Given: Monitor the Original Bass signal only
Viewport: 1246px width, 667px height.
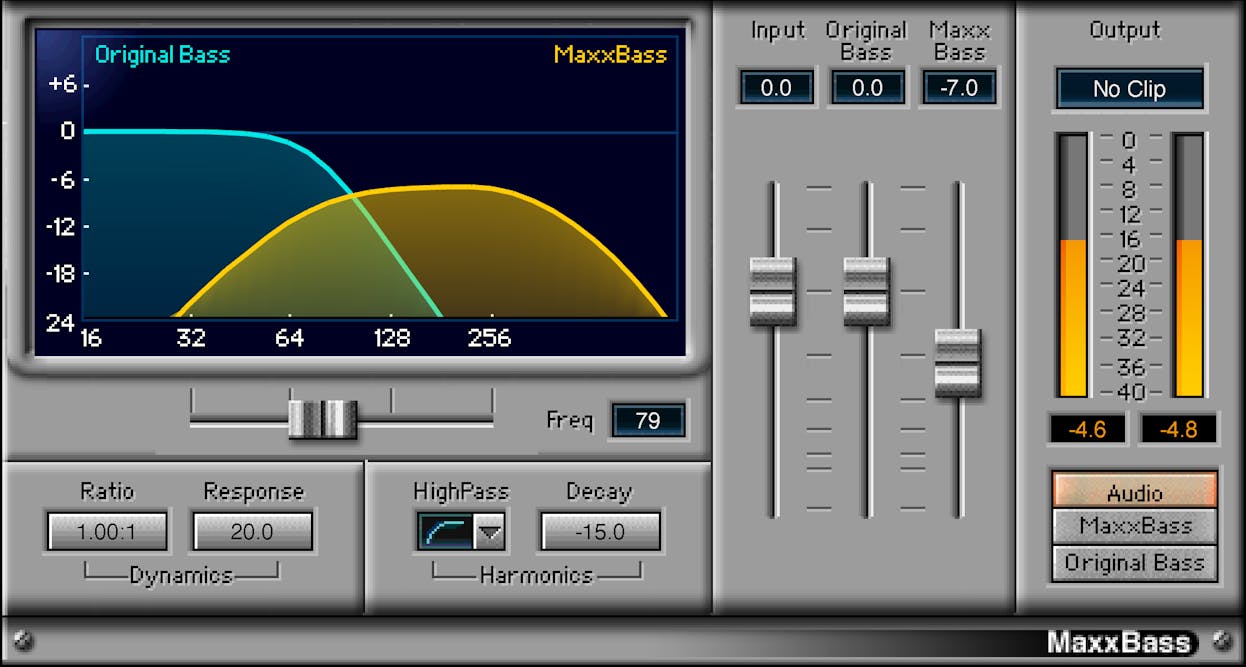Looking at the screenshot, I should 1132,562.
